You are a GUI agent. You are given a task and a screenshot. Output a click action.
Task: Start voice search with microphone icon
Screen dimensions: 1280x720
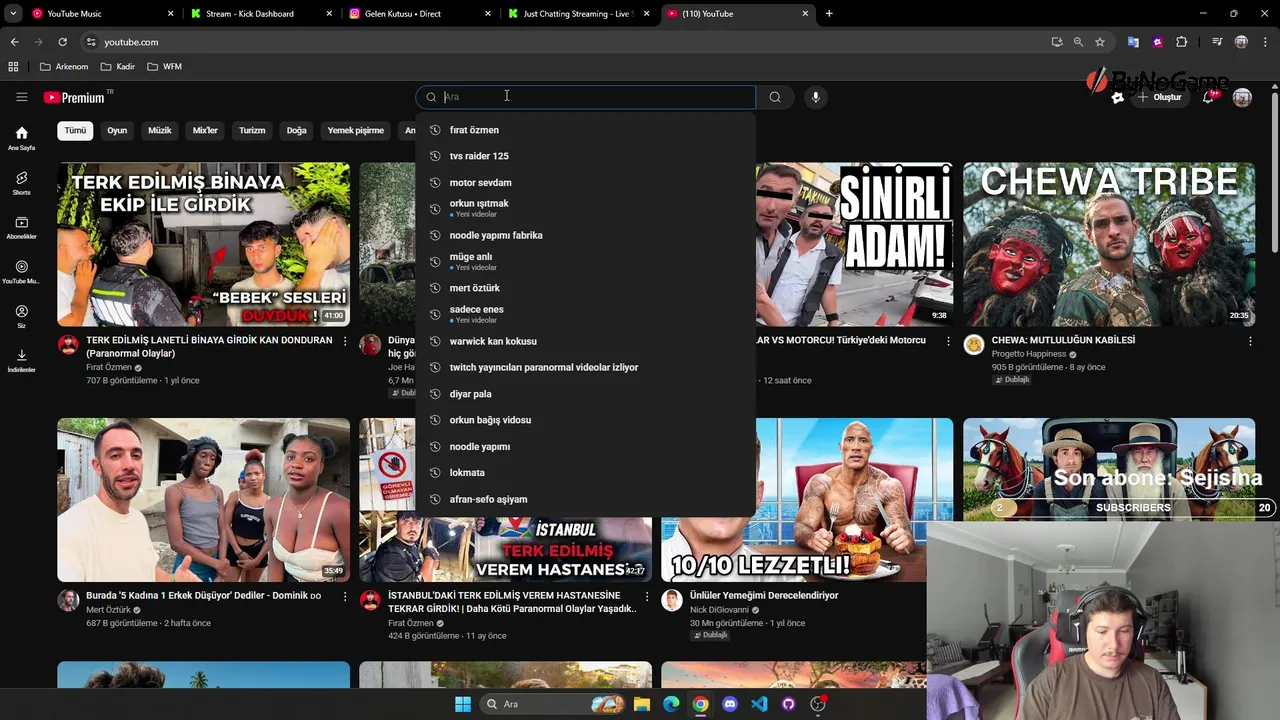pos(816,97)
